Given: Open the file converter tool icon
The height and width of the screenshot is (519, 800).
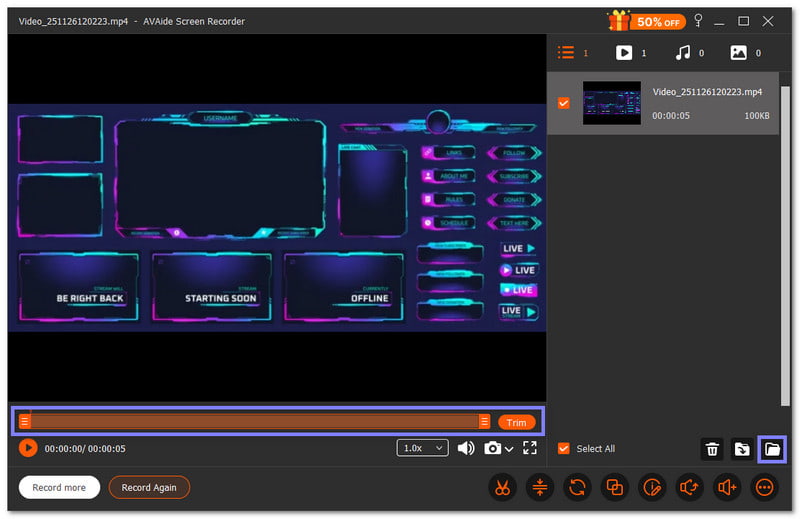Looking at the screenshot, I should click(576, 487).
